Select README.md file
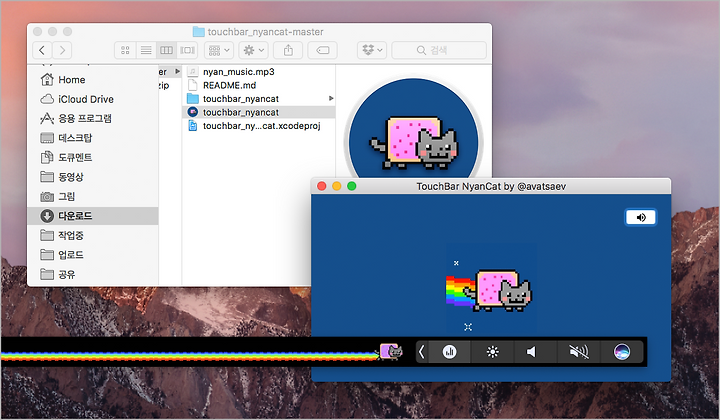Screen dimensions: 720x420 tap(259, 85)
